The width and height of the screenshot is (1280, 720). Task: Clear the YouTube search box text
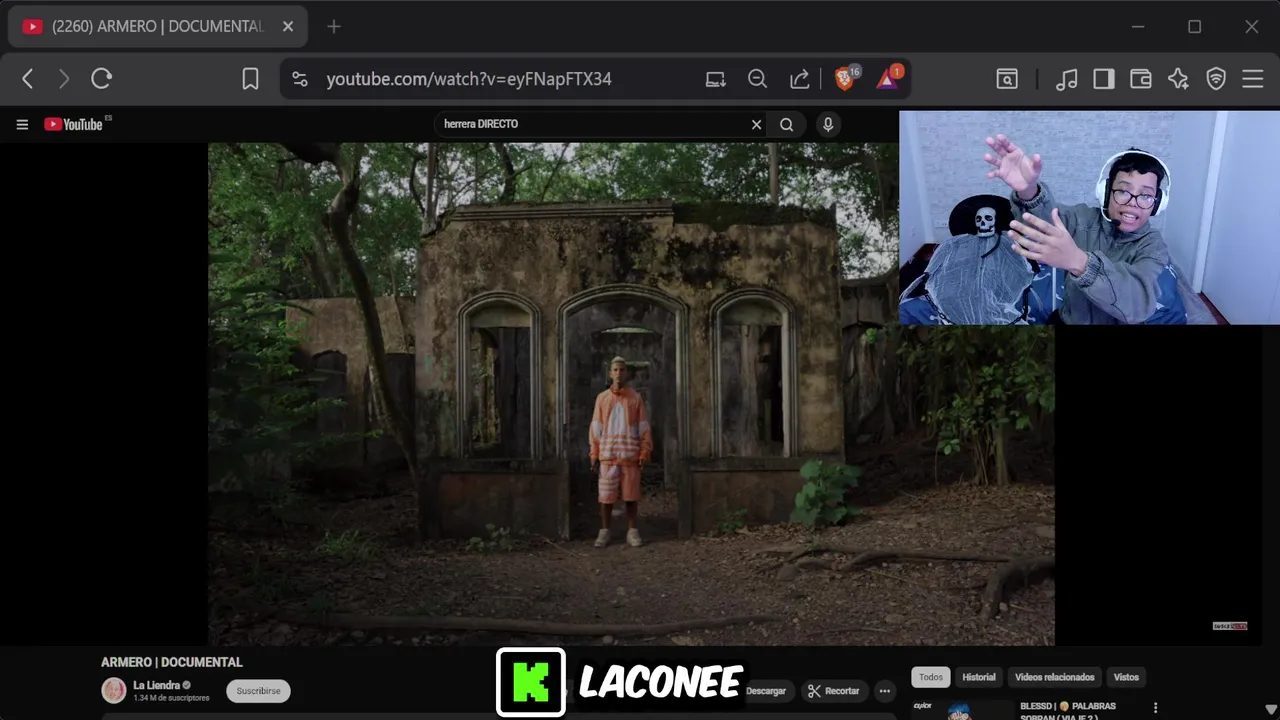point(757,124)
